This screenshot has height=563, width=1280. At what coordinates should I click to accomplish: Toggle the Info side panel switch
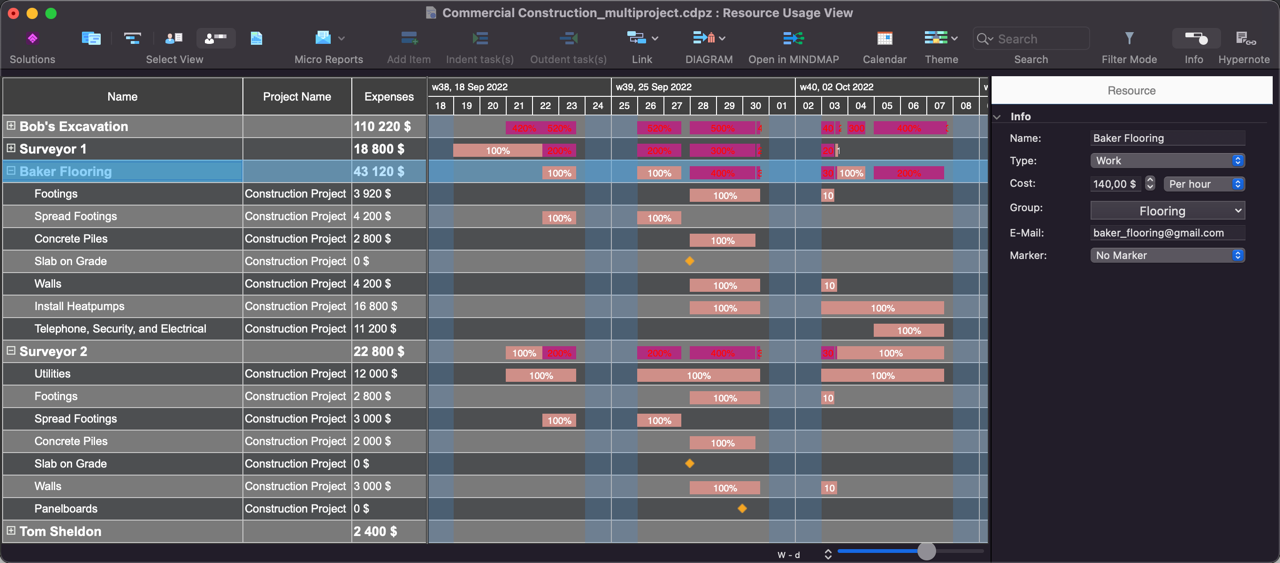click(1196, 38)
